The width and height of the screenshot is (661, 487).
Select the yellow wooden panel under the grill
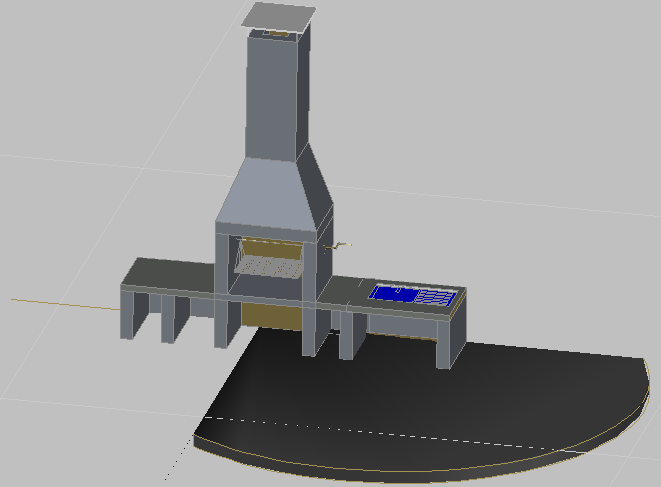click(x=271, y=317)
